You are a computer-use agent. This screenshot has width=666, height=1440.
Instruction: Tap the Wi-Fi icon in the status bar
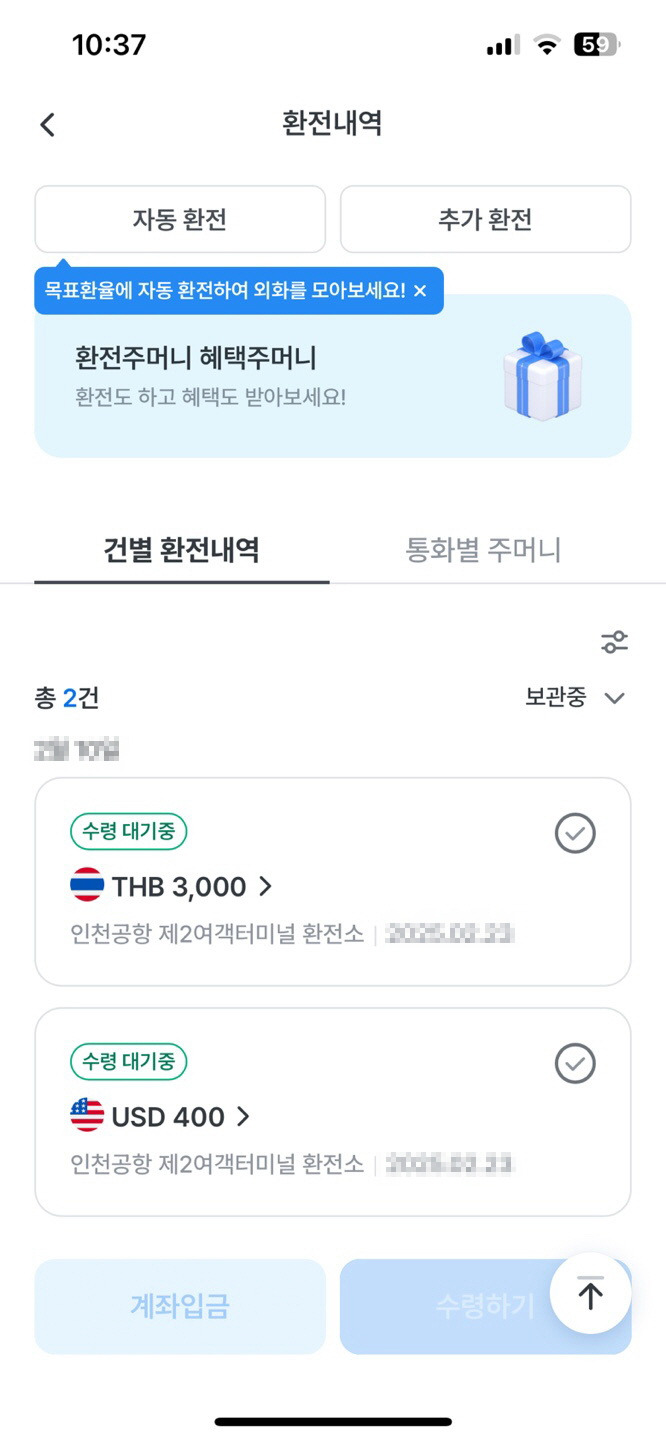(x=545, y=45)
